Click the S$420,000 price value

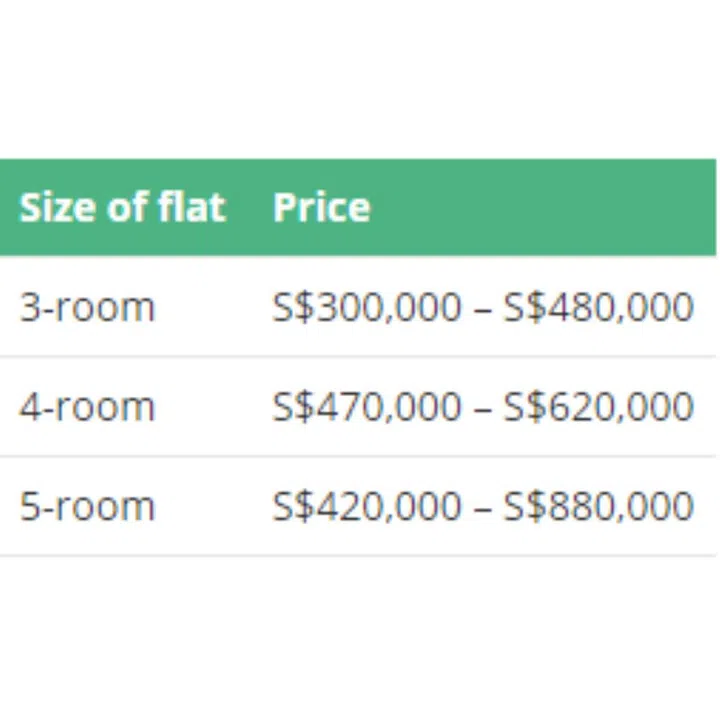click(x=366, y=507)
